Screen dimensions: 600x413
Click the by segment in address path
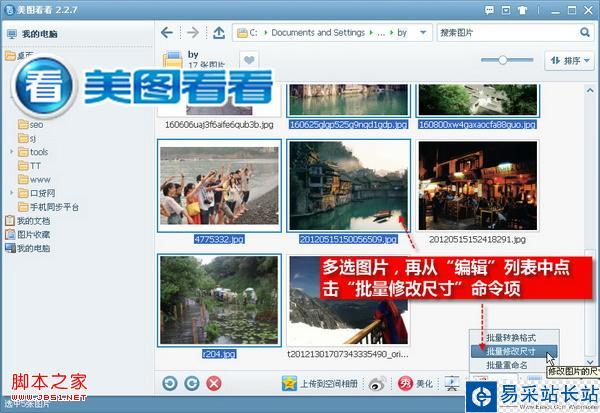tap(402, 33)
